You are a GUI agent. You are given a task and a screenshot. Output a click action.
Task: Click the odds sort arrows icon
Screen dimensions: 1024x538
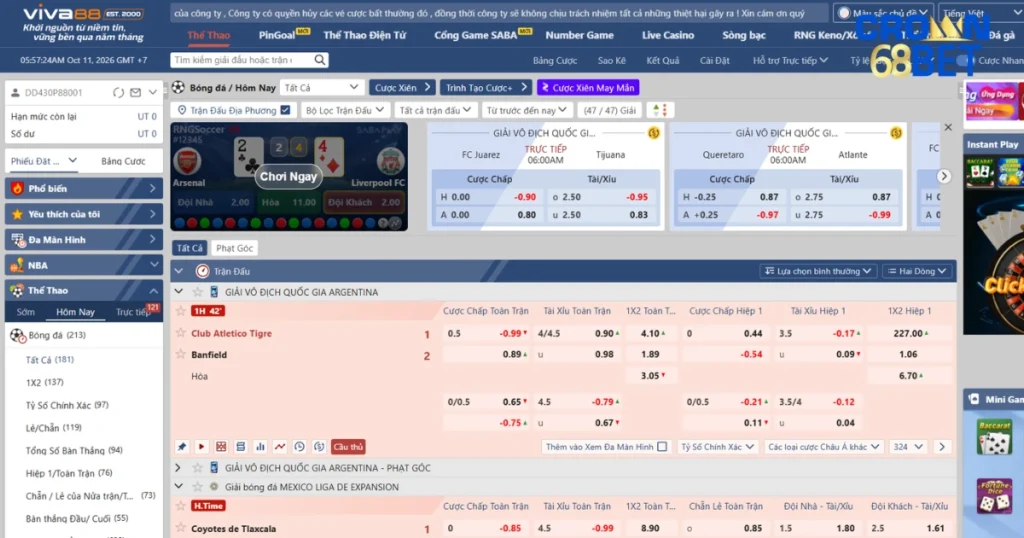pos(660,110)
